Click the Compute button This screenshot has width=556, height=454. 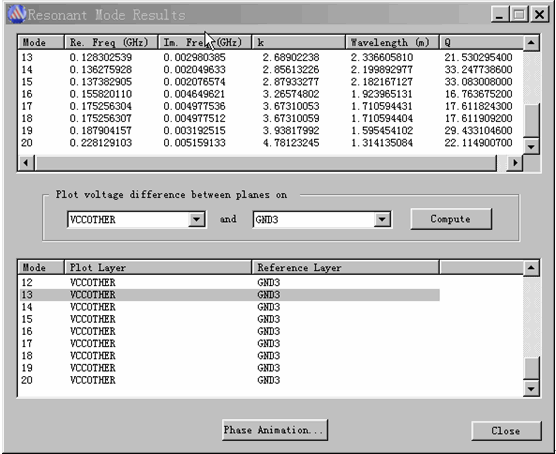click(x=451, y=219)
